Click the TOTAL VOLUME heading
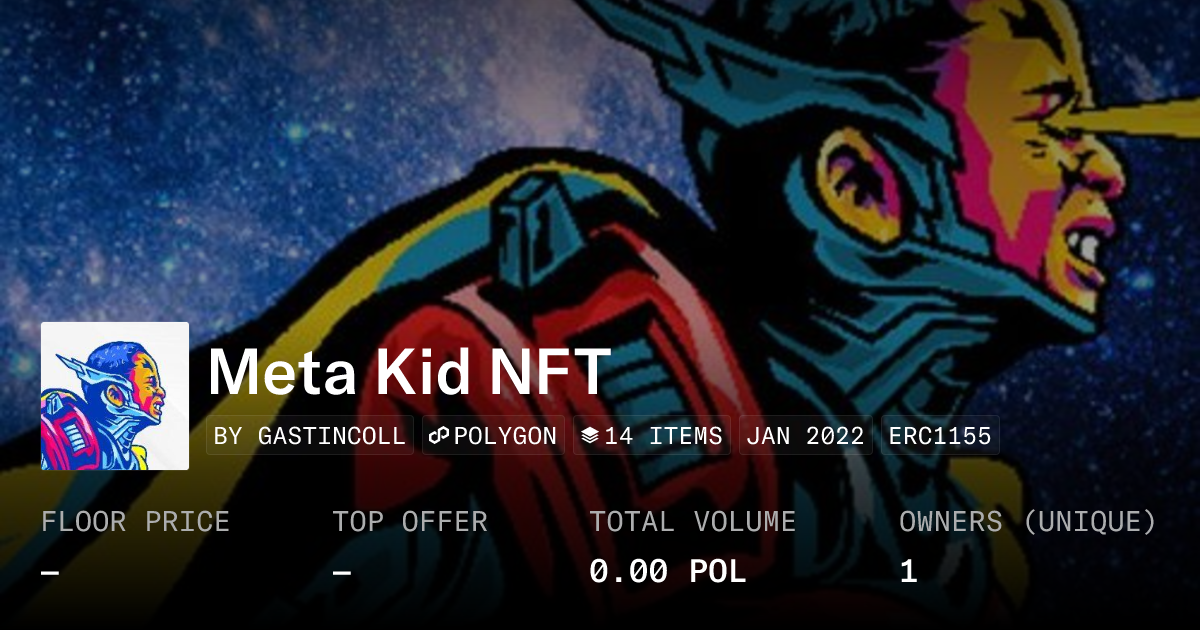Image resolution: width=1200 pixels, height=630 pixels. pos(692,522)
